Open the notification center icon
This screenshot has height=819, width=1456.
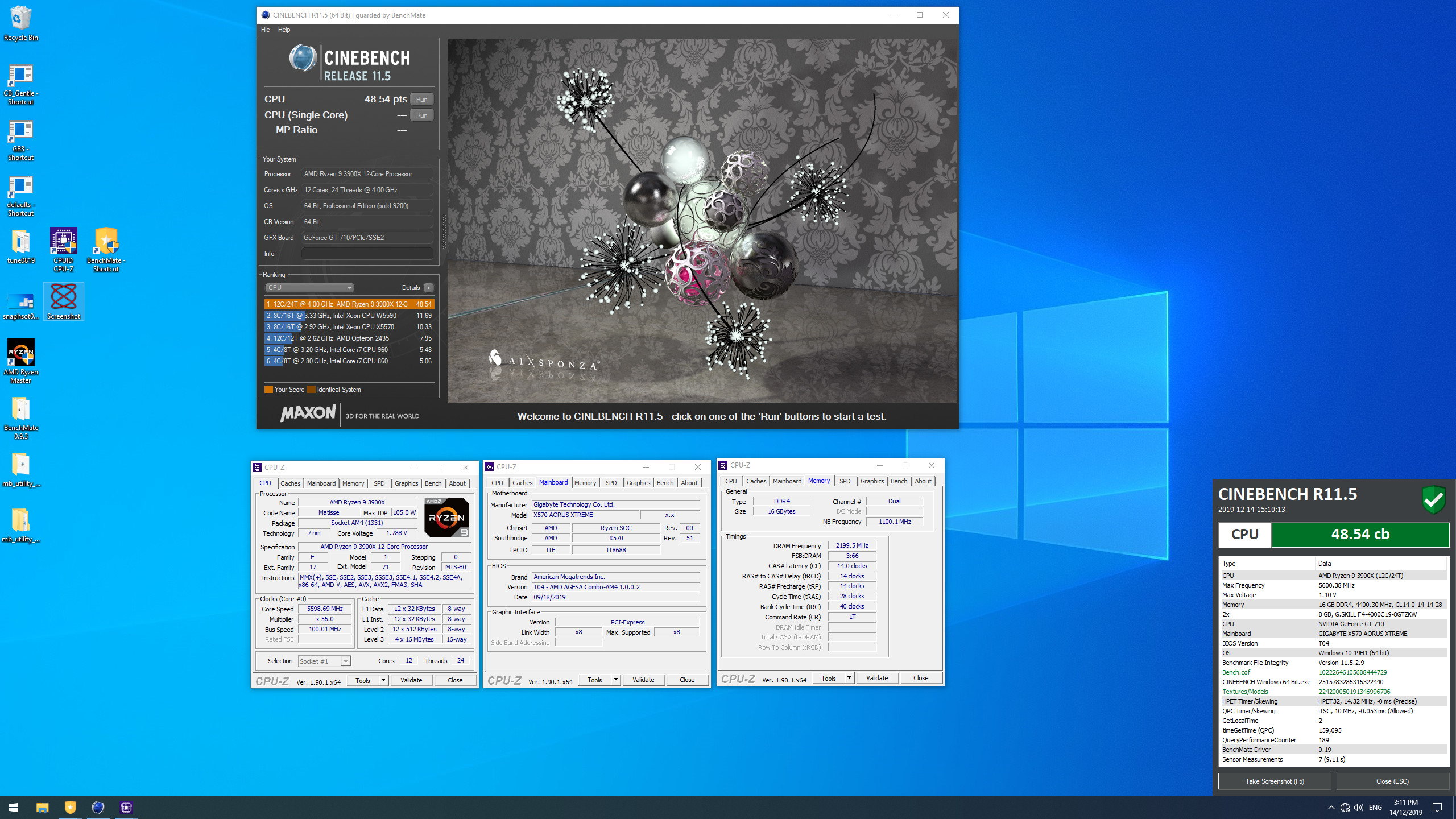tap(1437, 808)
